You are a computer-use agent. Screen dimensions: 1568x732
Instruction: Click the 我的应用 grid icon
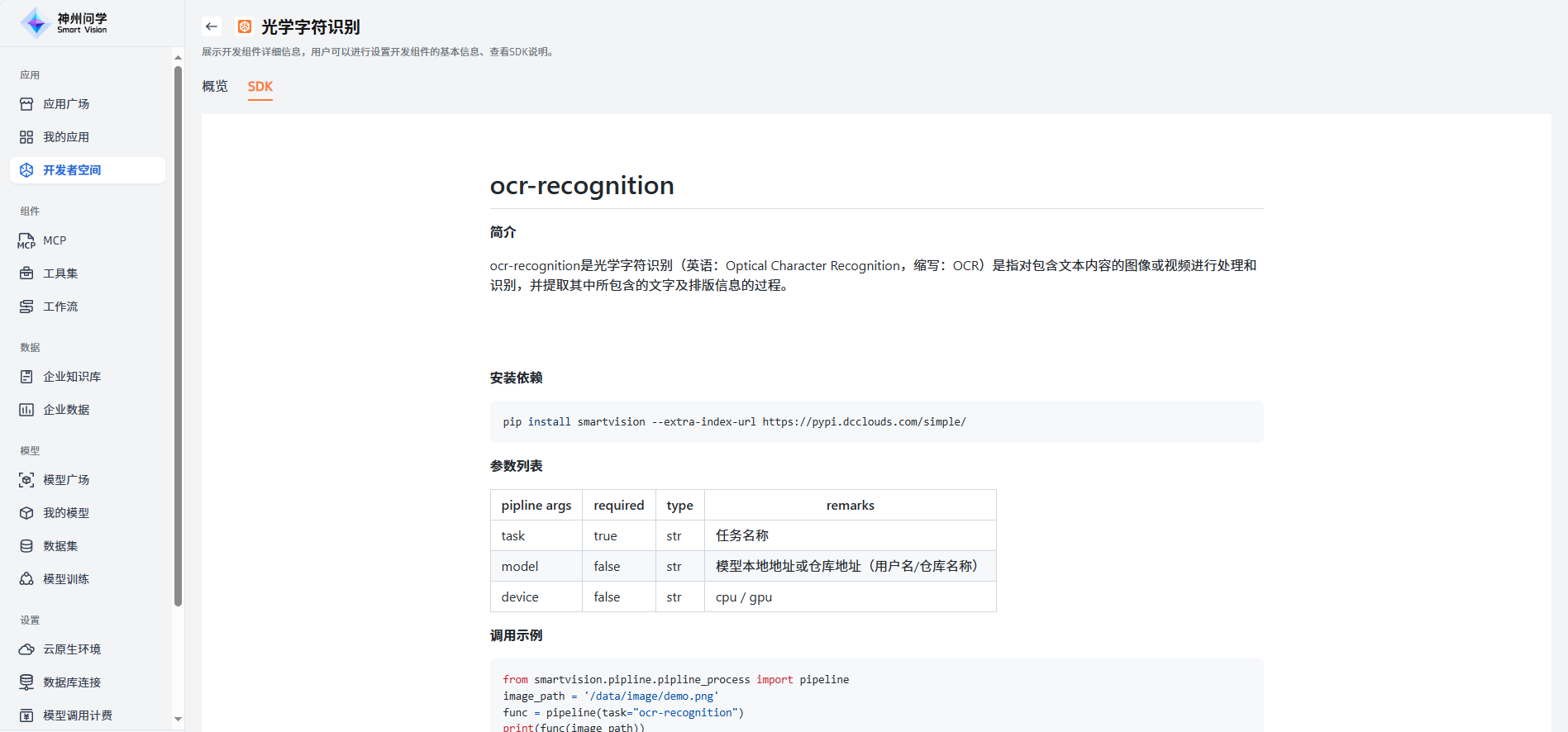tap(26, 137)
